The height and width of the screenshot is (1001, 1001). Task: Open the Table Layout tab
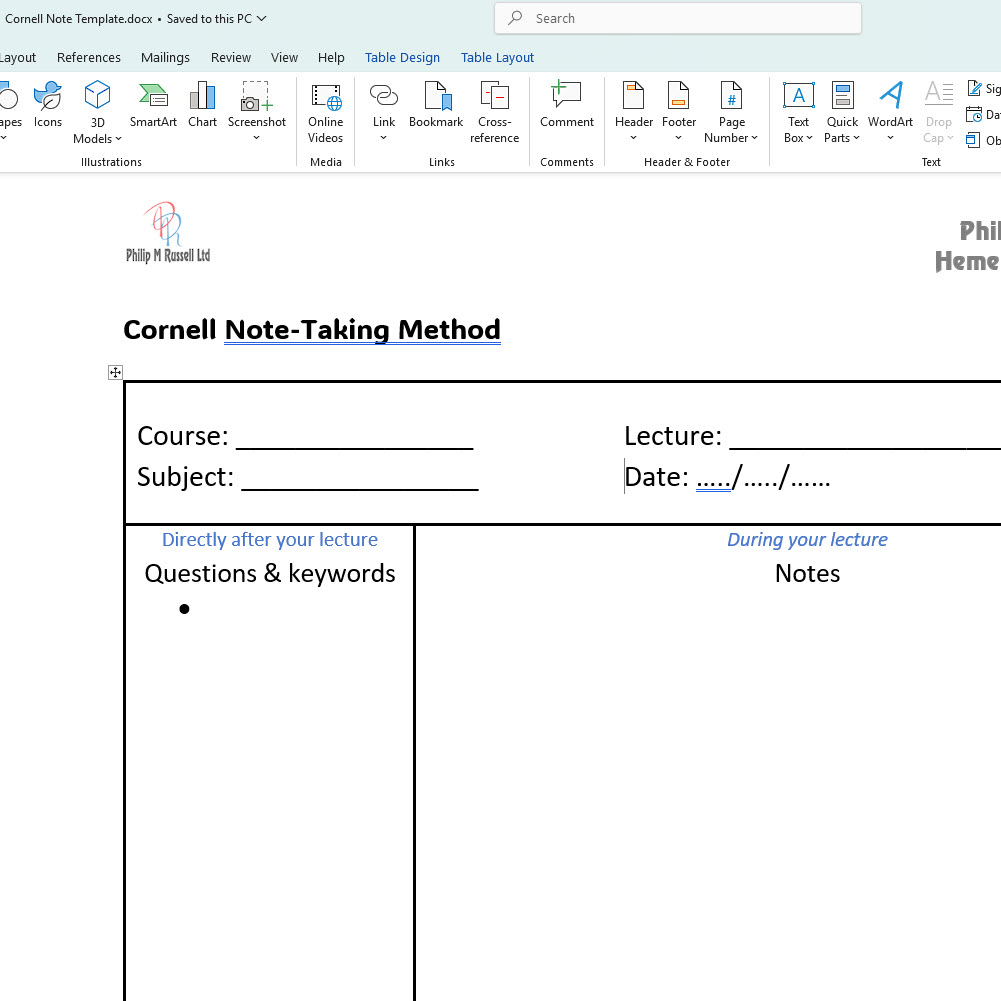click(497, 57)
